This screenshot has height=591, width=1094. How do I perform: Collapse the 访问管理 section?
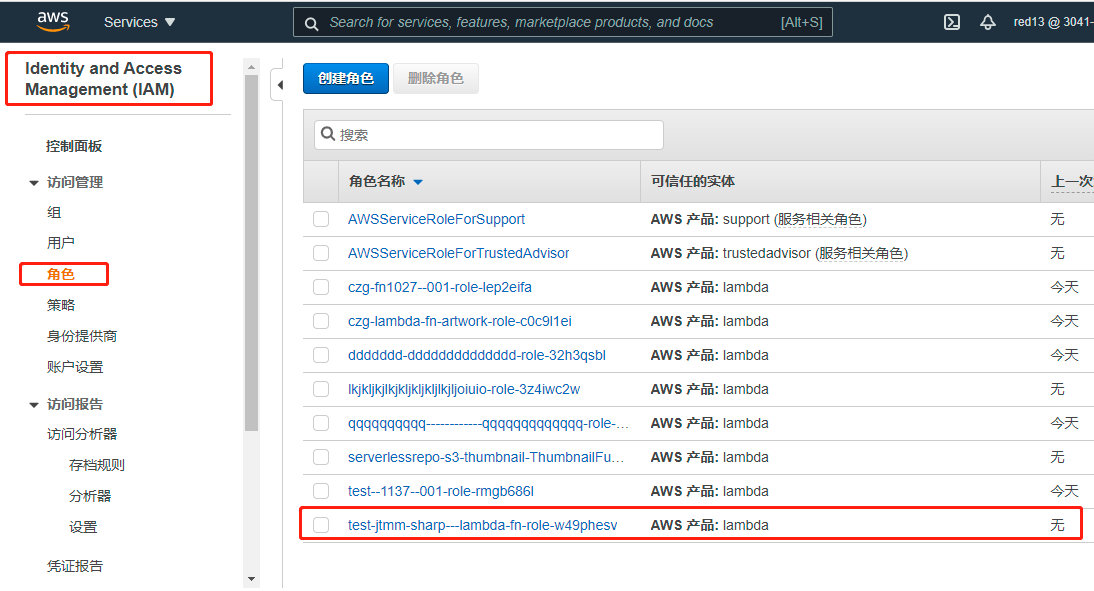[33, 183]
